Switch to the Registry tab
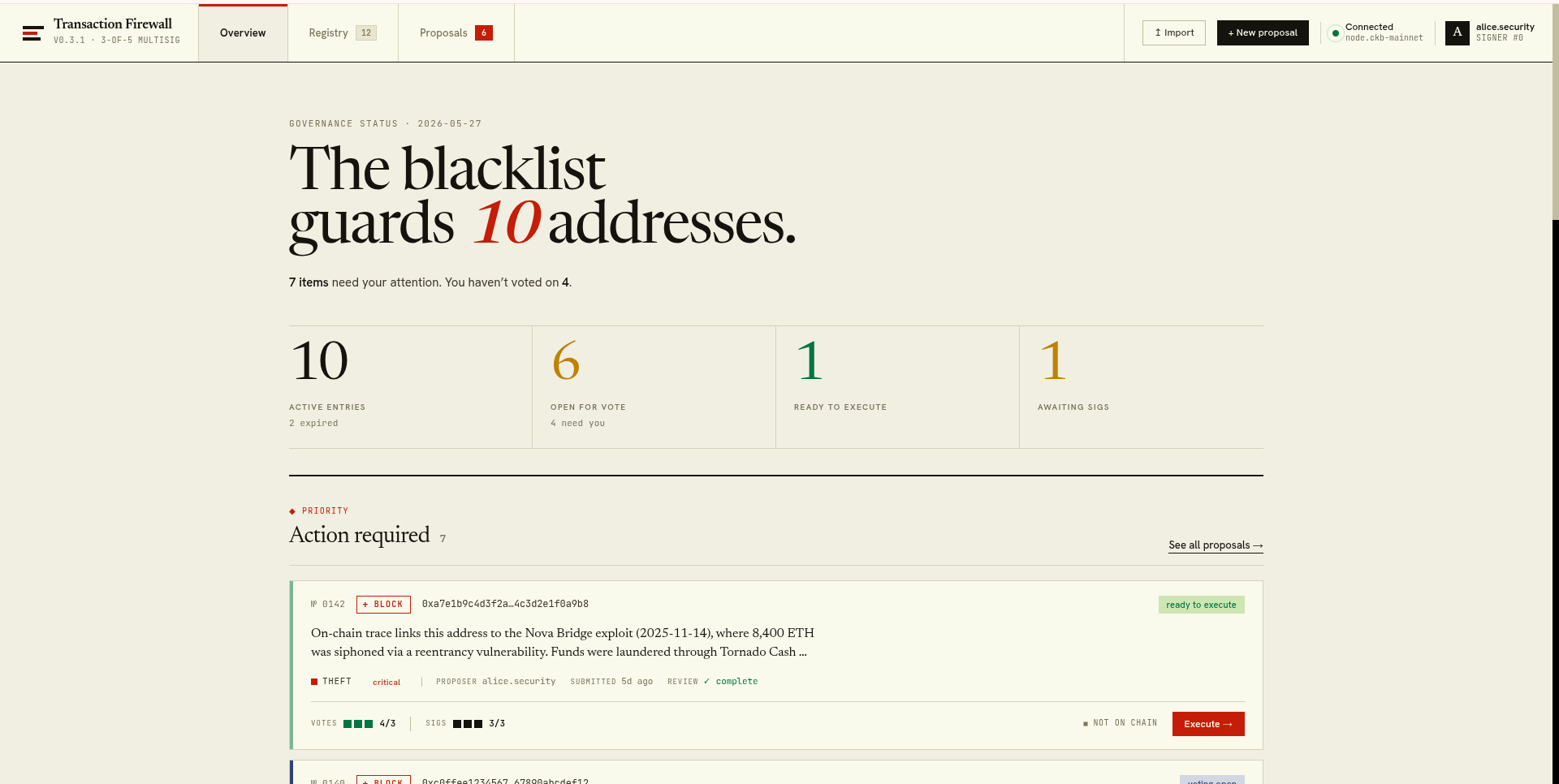 (x=343, y=32)
